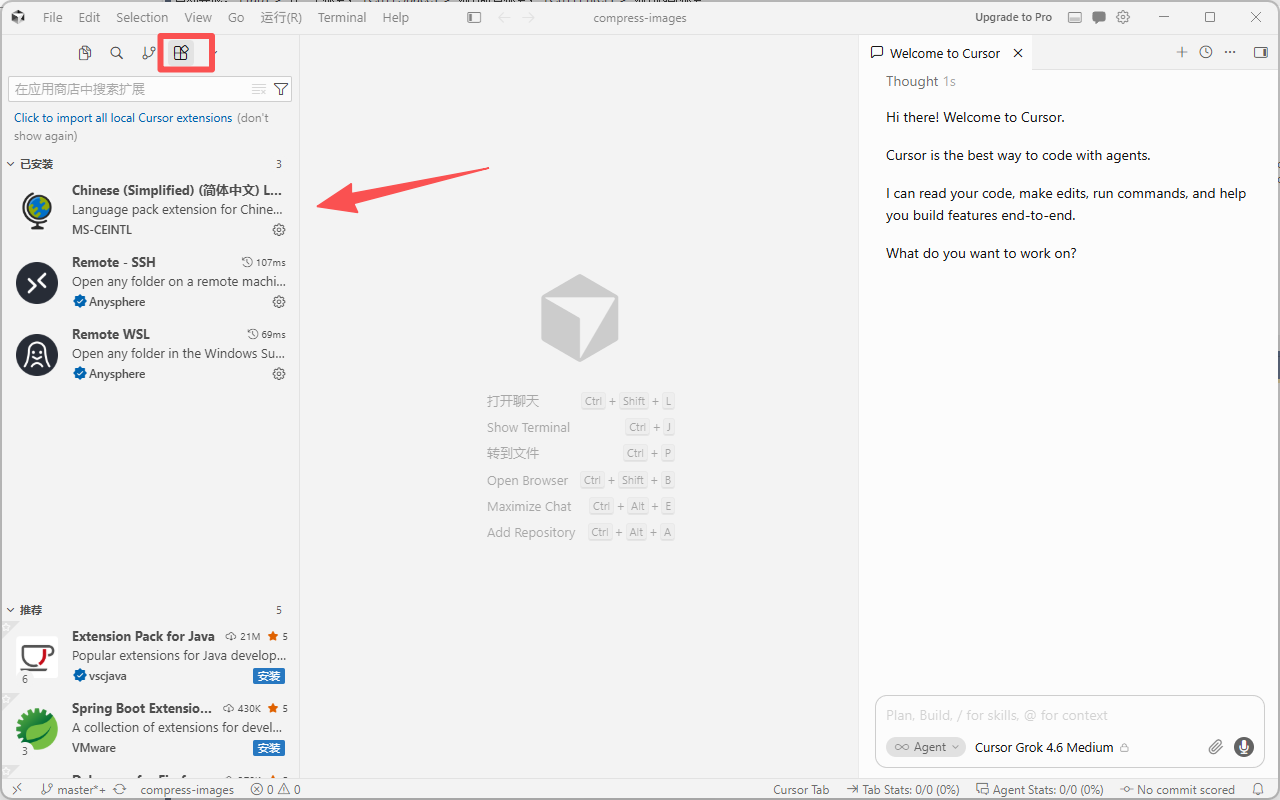Open the remote window indicator in status bar
This screenshot has width=1280, height=800.
(x=17, y=789)
